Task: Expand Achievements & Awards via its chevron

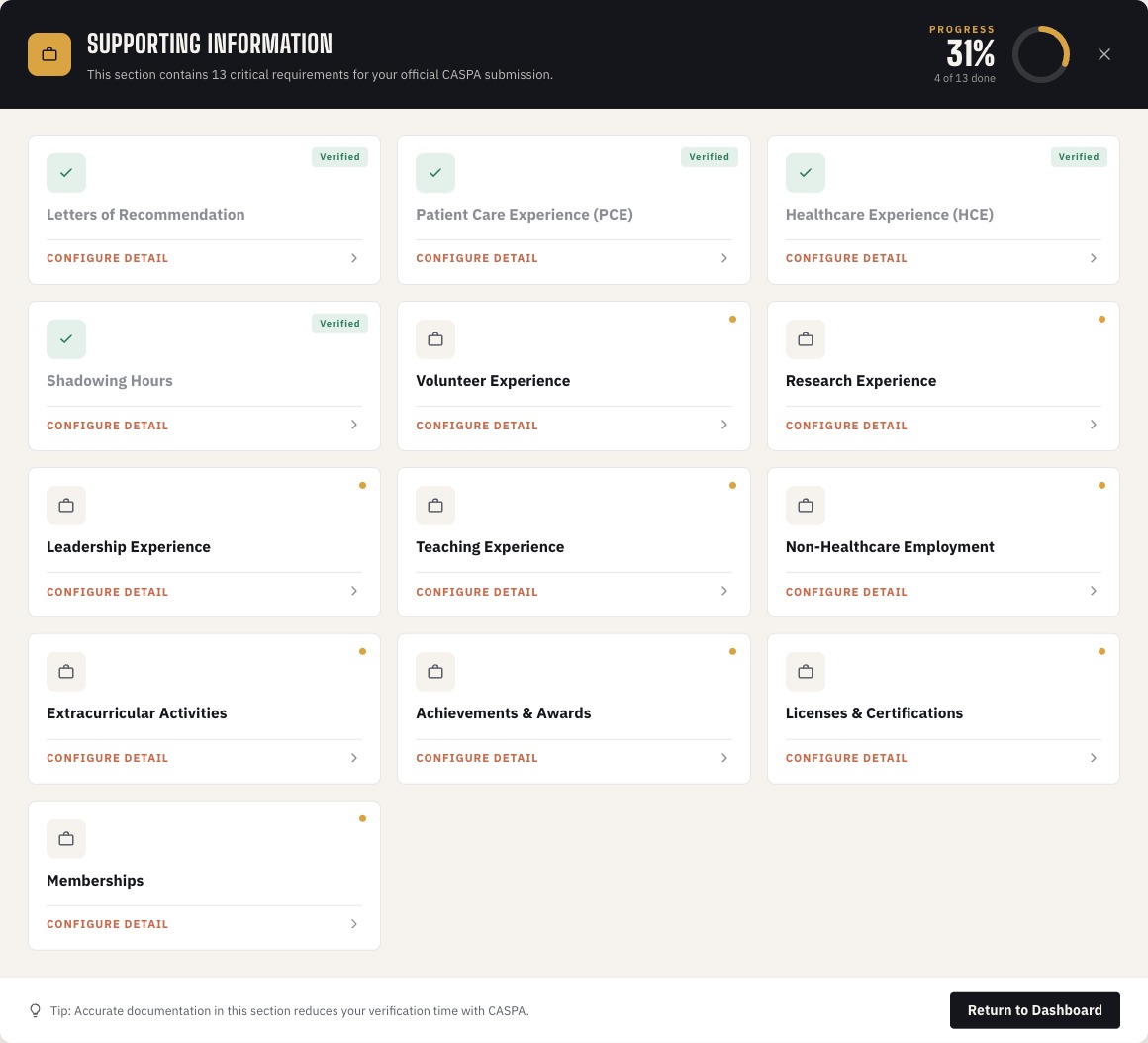Action: pos(724,758)
